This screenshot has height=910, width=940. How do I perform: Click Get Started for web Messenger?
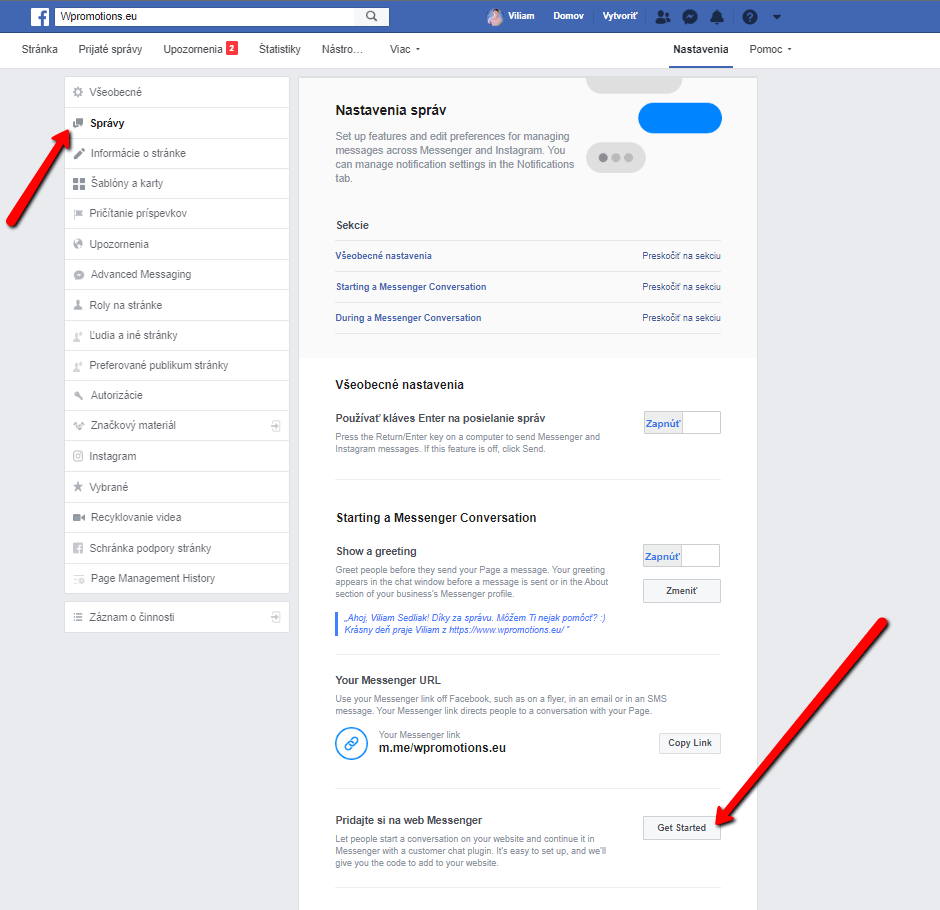[x=682, y=828]
